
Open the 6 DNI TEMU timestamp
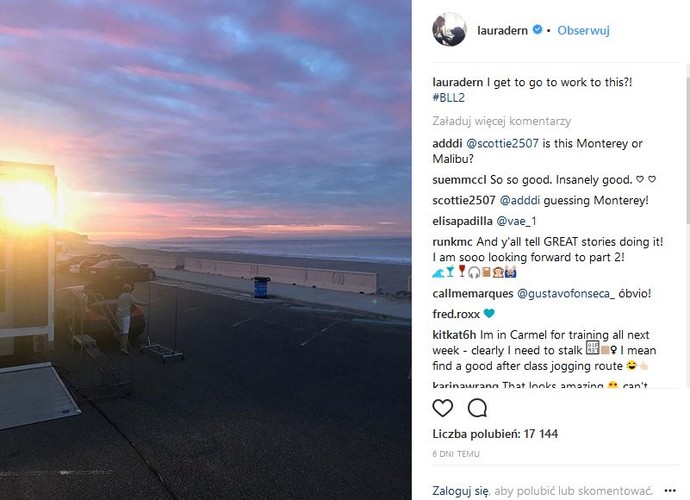(x=456, y=453)
